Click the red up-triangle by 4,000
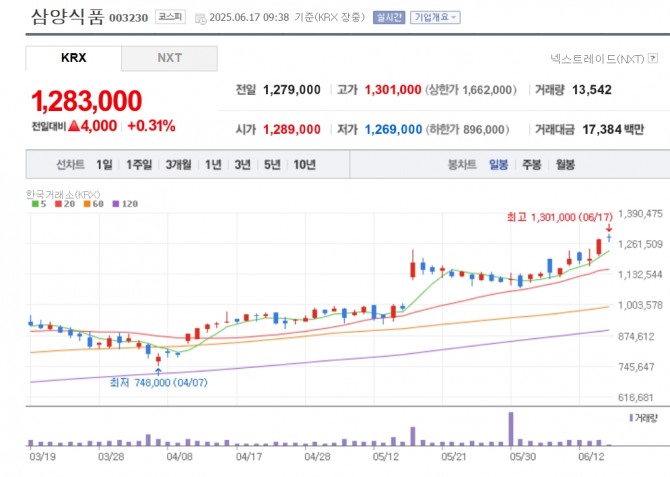This screenshot has height=477, width=670. pyautogui.click(x=74, y=126)
